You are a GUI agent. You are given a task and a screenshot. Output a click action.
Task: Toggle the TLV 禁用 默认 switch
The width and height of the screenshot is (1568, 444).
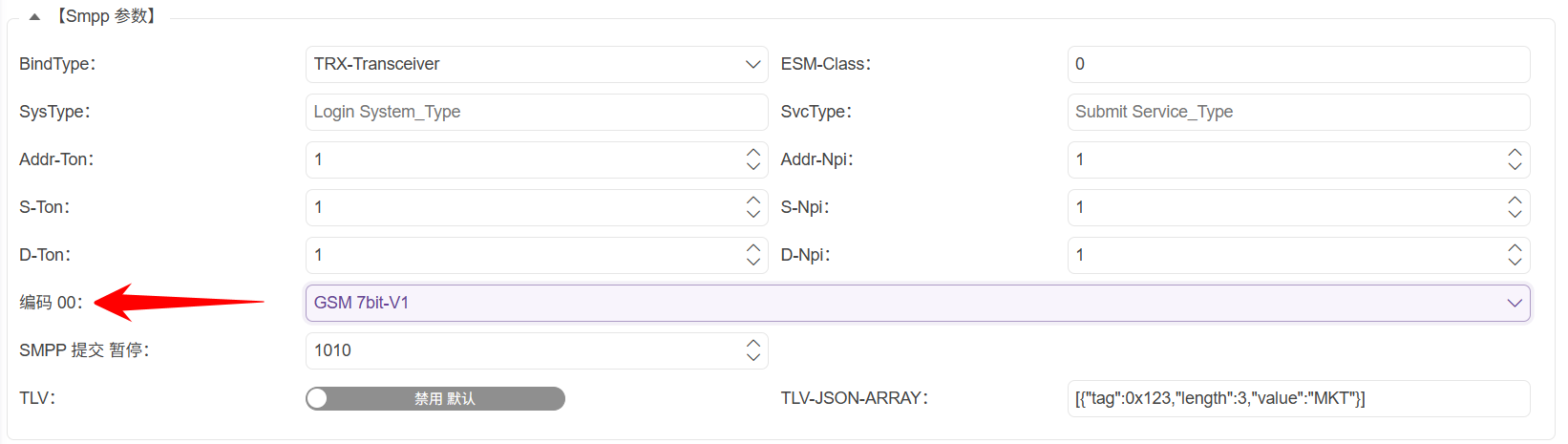[x=435, y=398]
